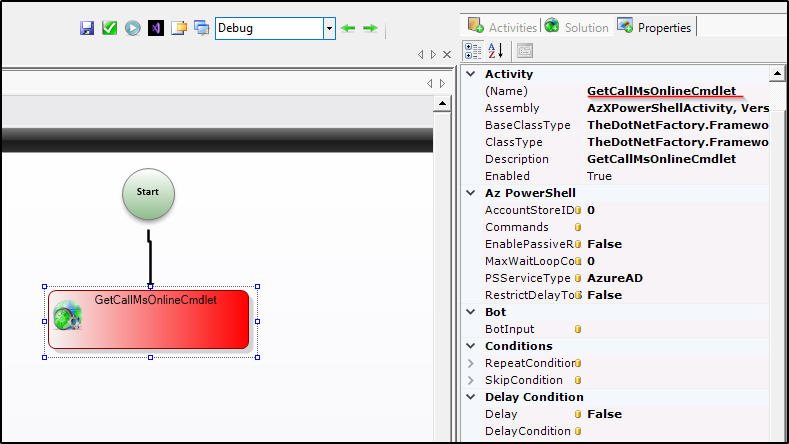Click the AccountStoreID value 0
The height and width of the screenshot is (444, 789).
[x=591, y=210]
